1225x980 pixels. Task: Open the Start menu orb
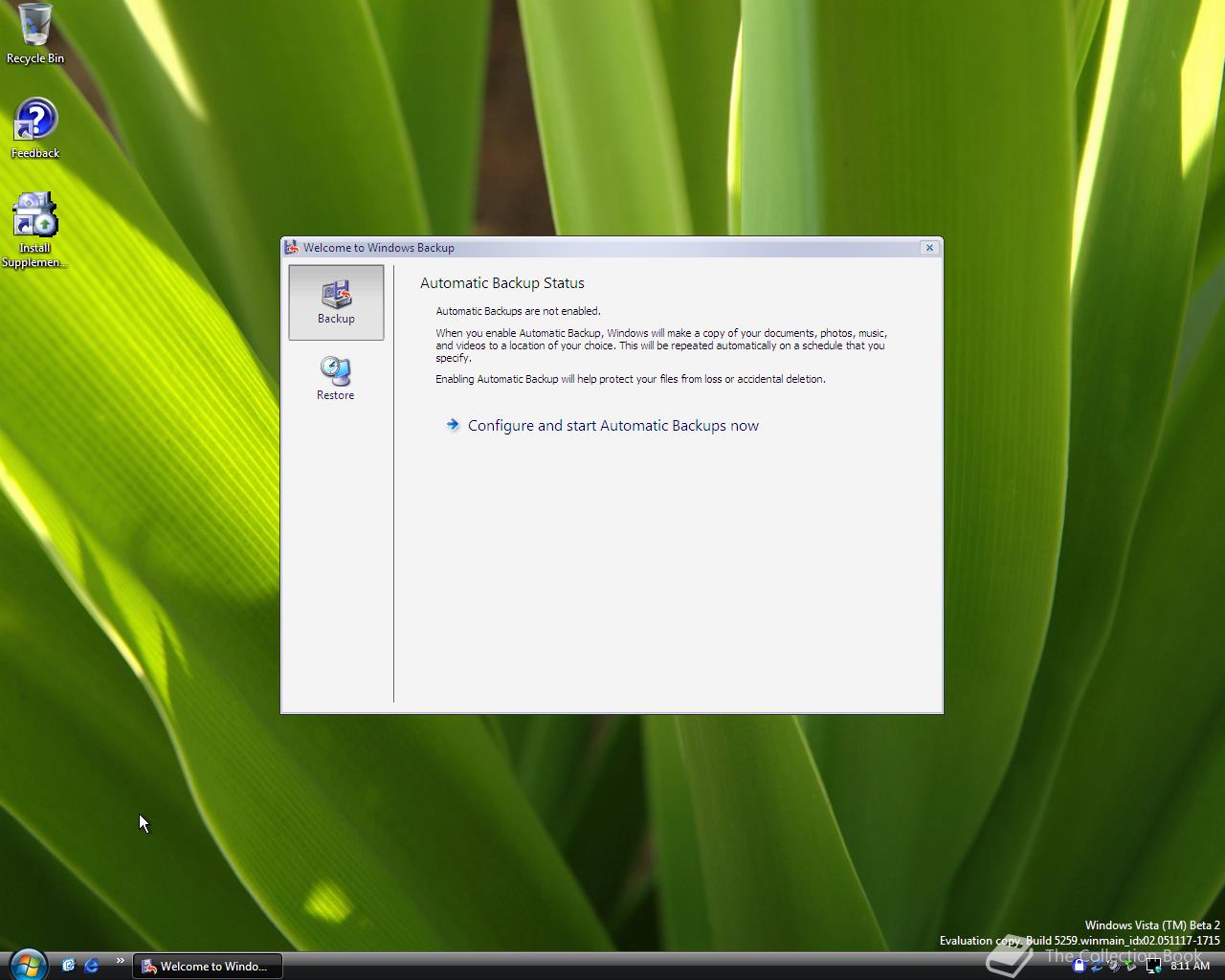pyautogui.click(x=27, y=964)
